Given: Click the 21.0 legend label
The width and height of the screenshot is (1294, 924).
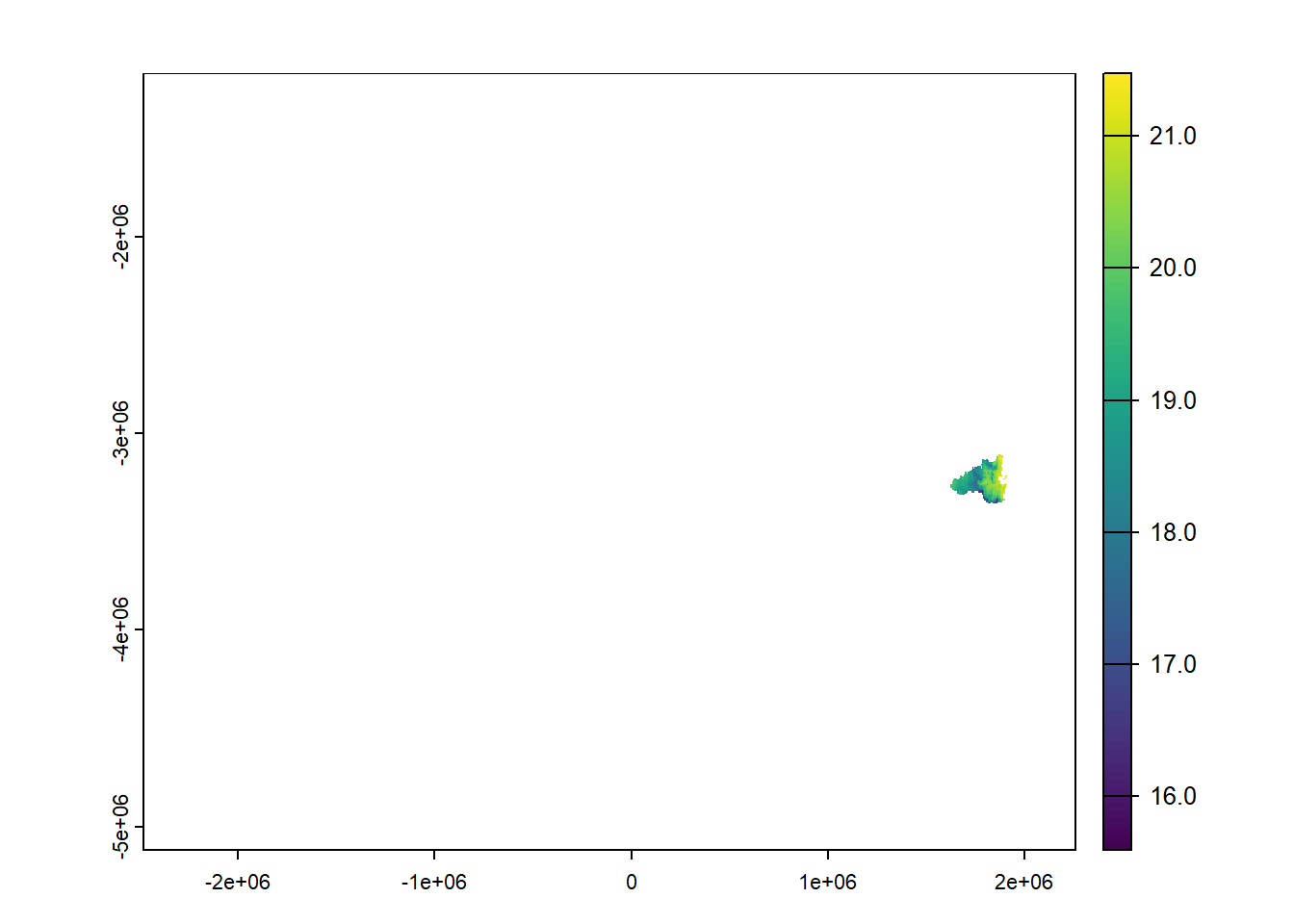Looking at the screenshot, I should click(1173, 136).
